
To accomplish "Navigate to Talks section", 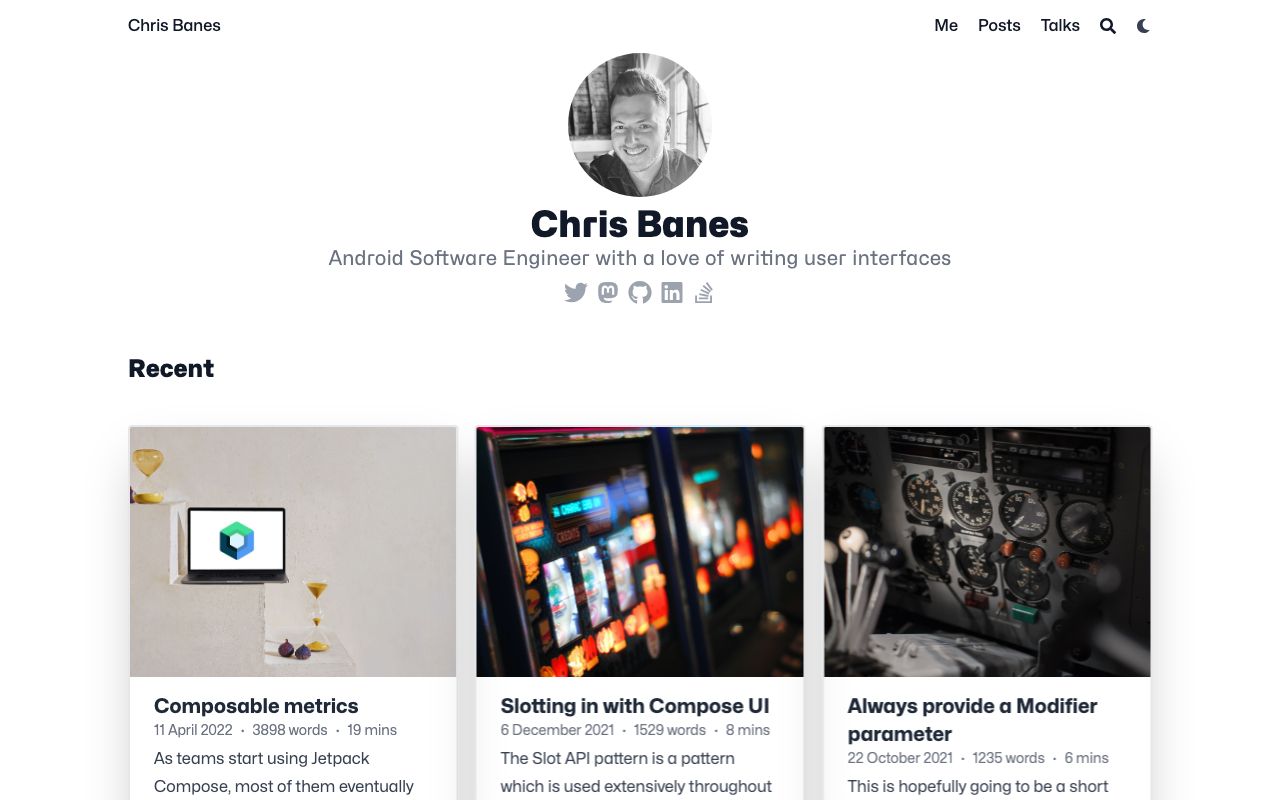I will click(1060, 25).
